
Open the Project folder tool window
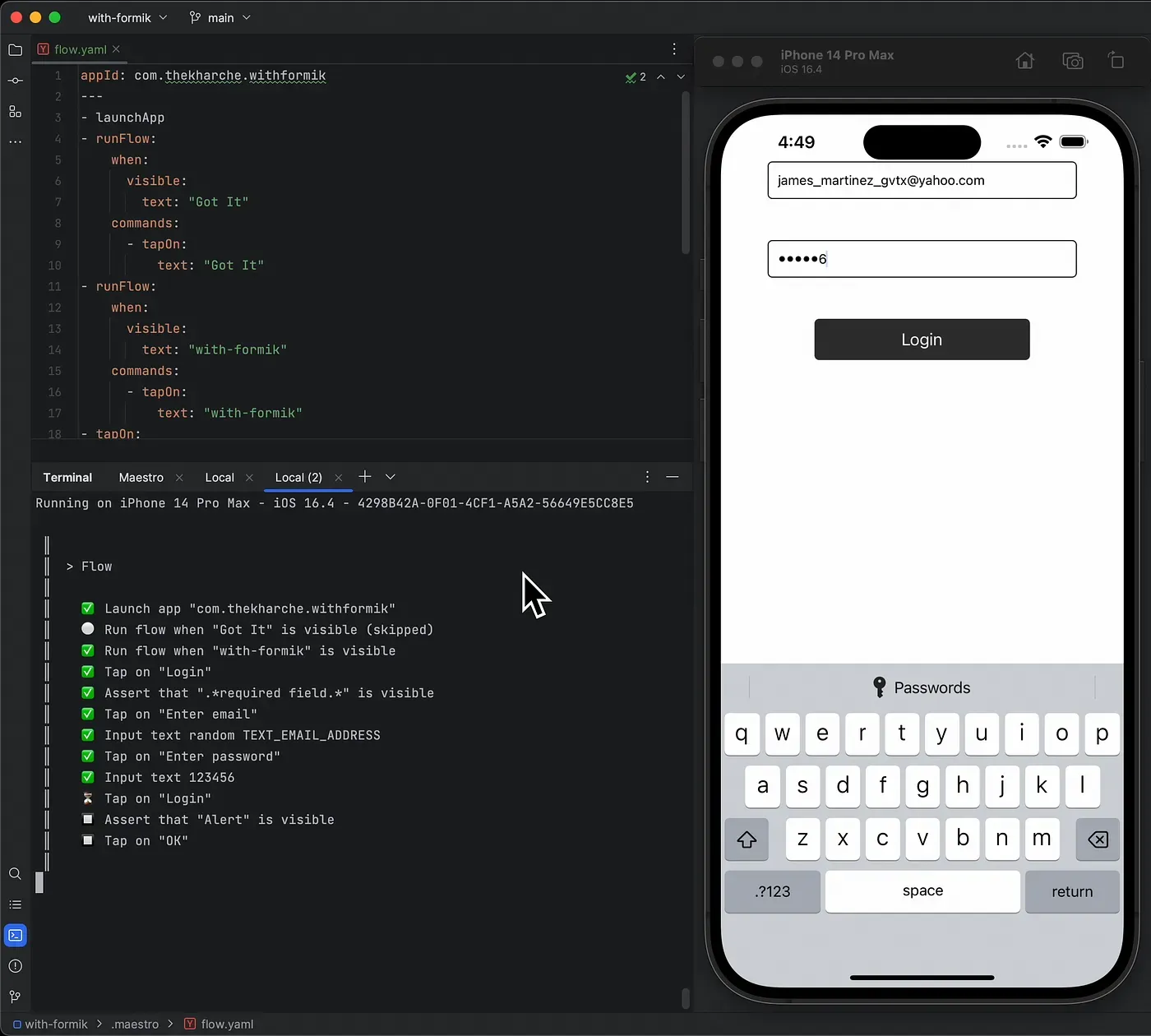click(x=15, y=50)
